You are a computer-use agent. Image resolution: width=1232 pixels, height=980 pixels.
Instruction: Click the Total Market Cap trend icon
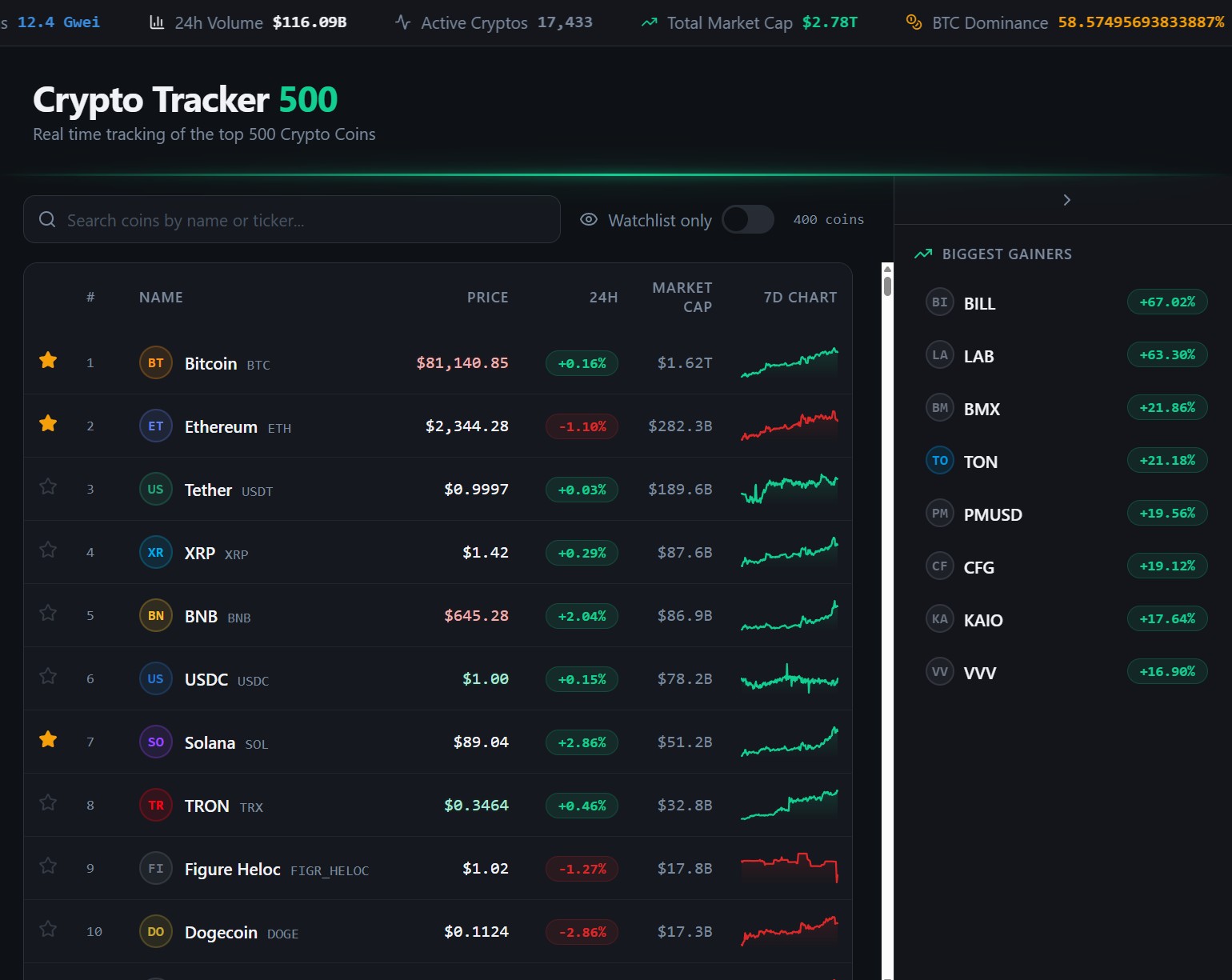650,22
